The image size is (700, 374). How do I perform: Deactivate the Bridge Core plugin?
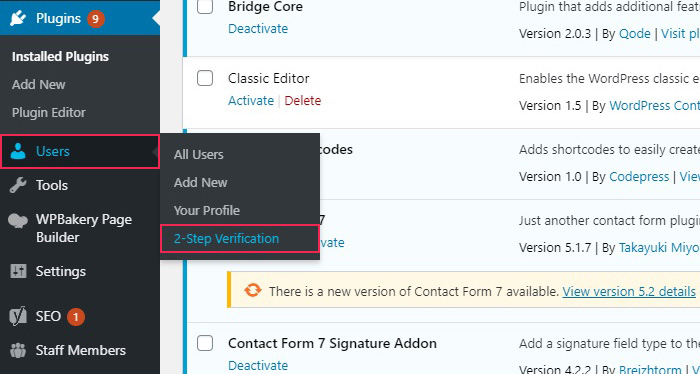[x=258, y=29]
